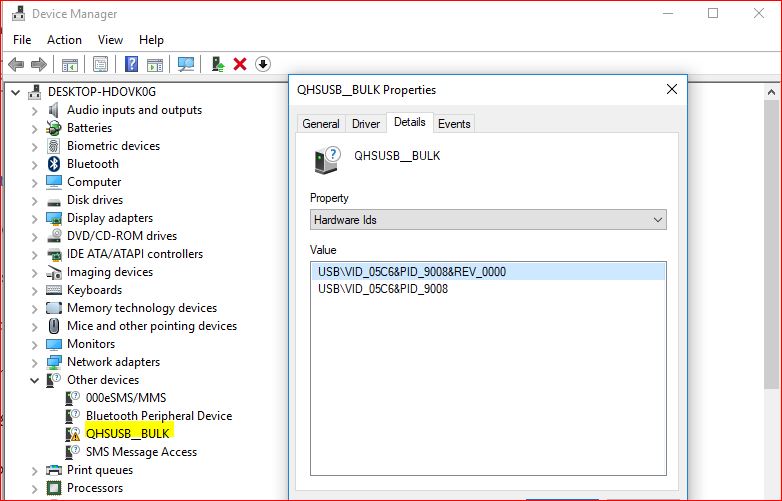
Task: Close the QHSUSB__BULK Properties dialog
Action: click(x=672, y=89)
